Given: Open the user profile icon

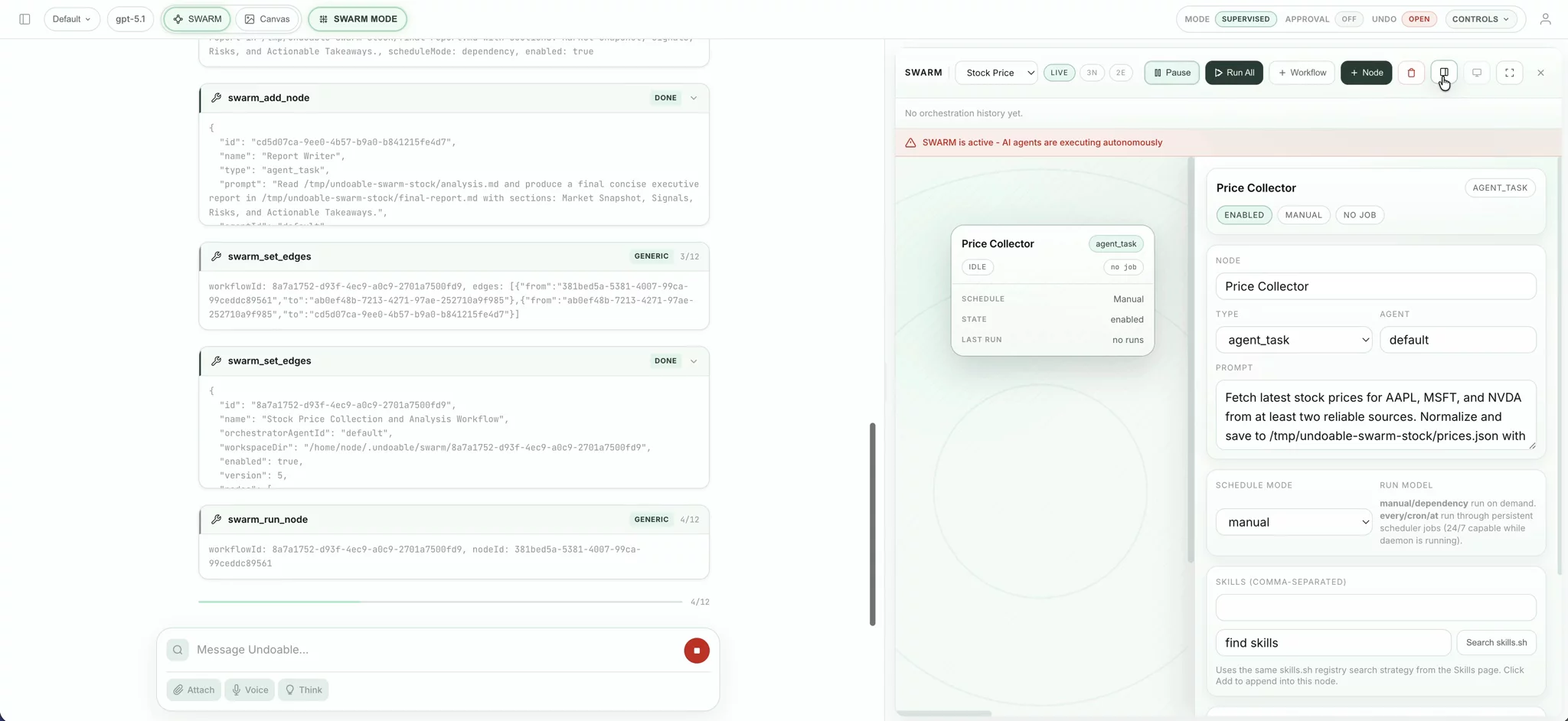Looking at the screenshot, I should point(1545,19).
